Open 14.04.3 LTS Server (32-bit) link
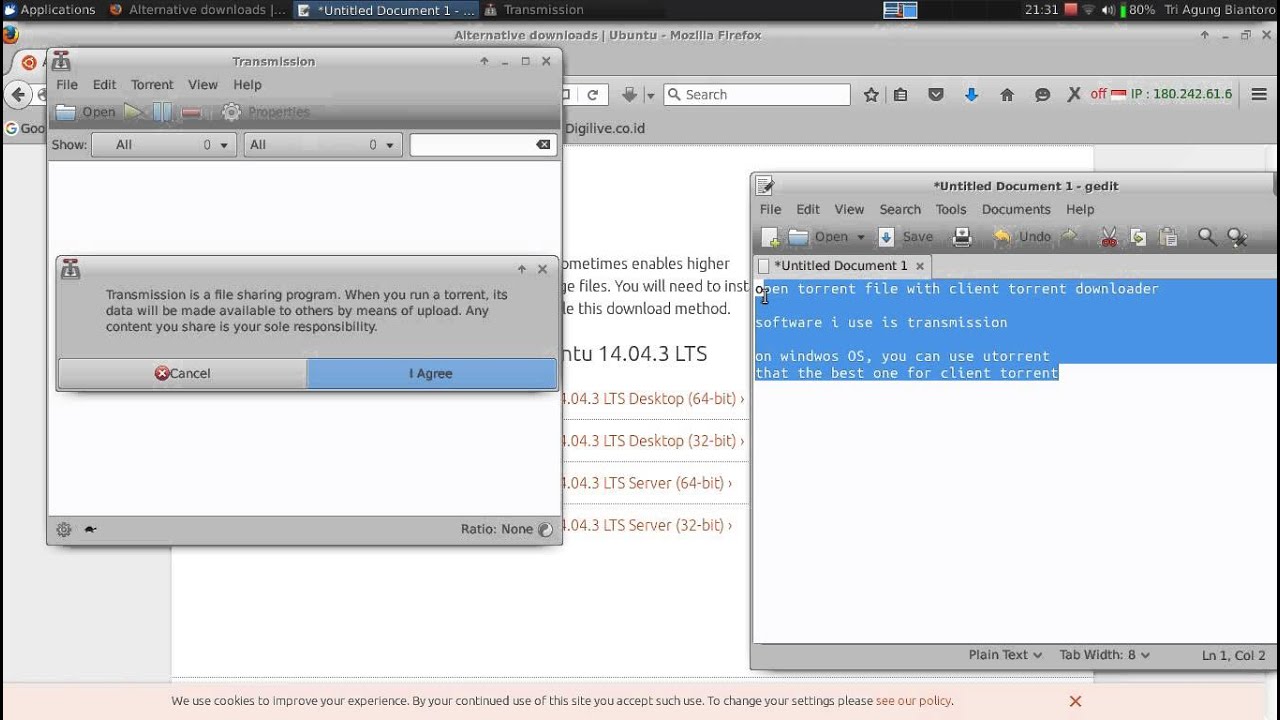Screen dimensions: 1280x720 646,525
